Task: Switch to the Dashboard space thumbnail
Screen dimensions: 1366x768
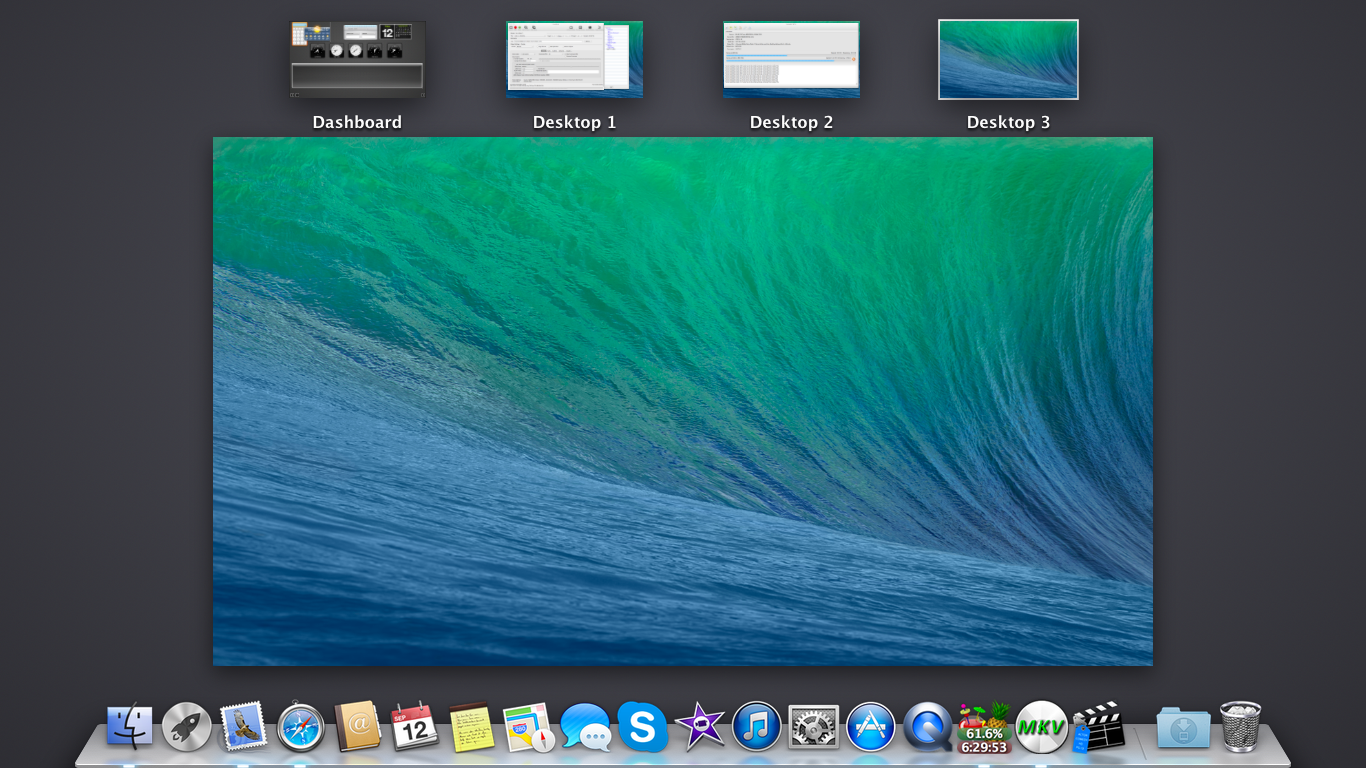Action: click(358, 60)
